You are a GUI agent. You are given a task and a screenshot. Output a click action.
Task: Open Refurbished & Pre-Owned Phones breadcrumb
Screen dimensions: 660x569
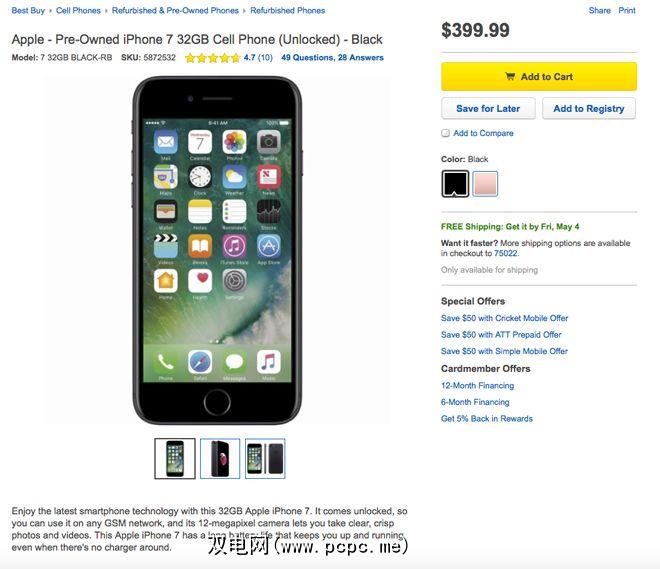(x=175, y=11)
